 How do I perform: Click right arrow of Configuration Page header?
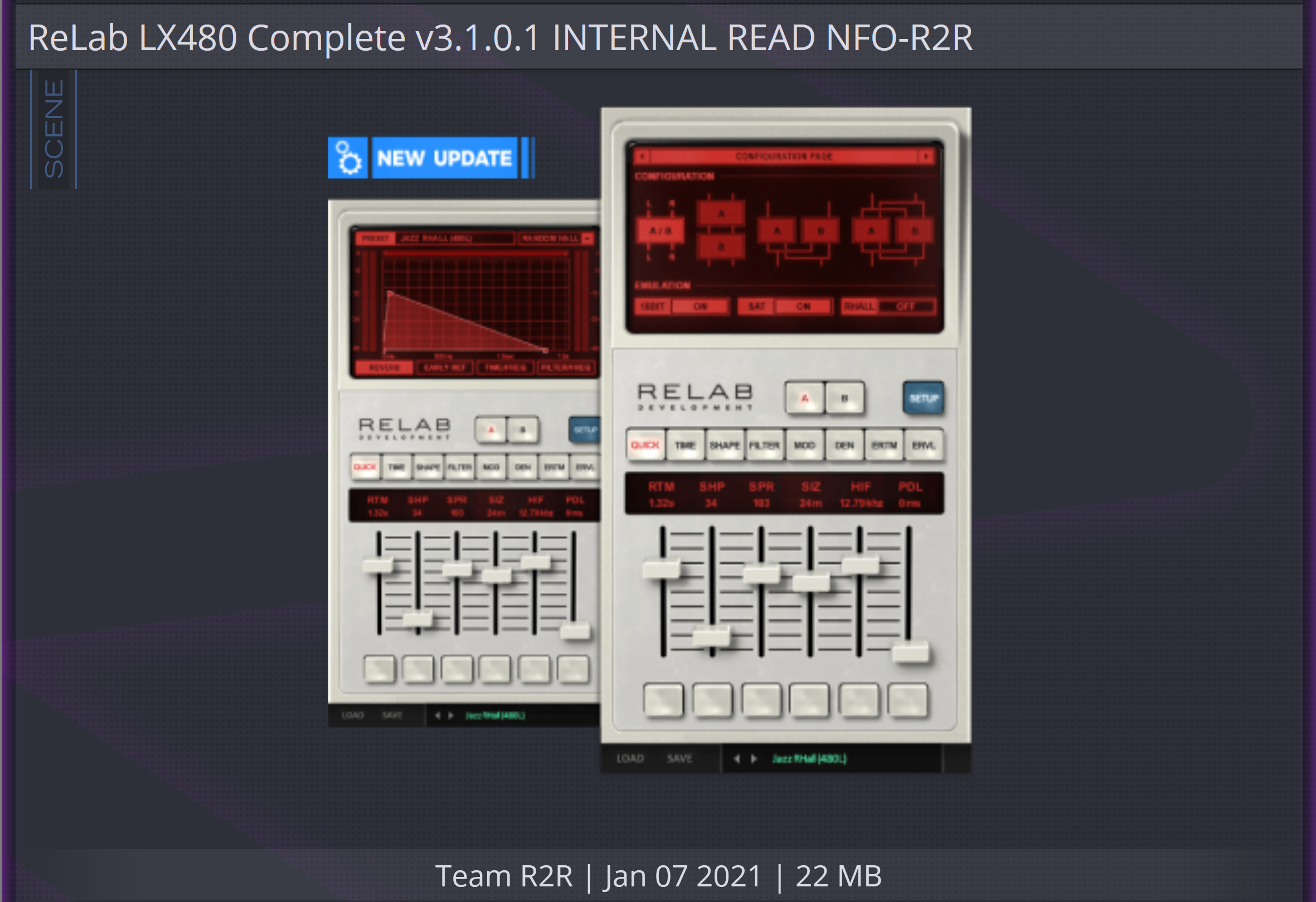pyautogui.click(x=926, y=155)
